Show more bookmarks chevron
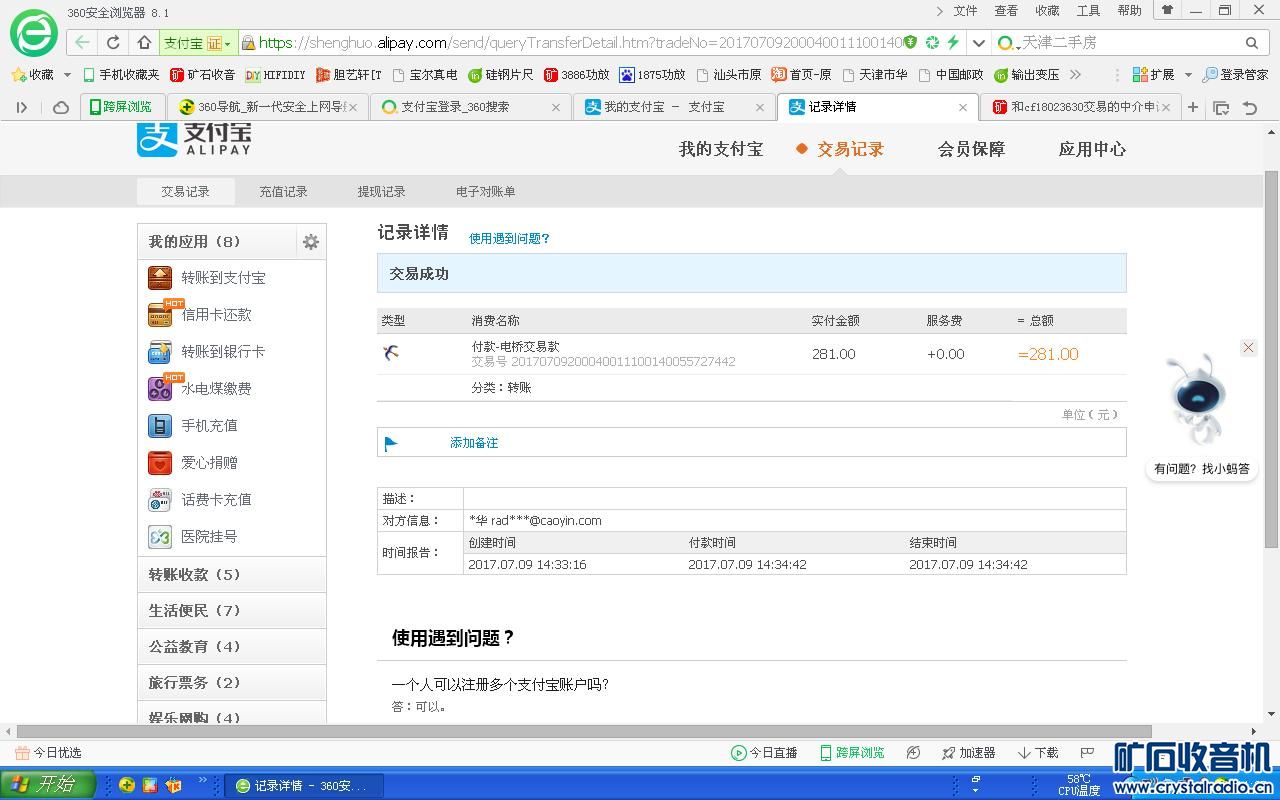 tap(1075, 75)
